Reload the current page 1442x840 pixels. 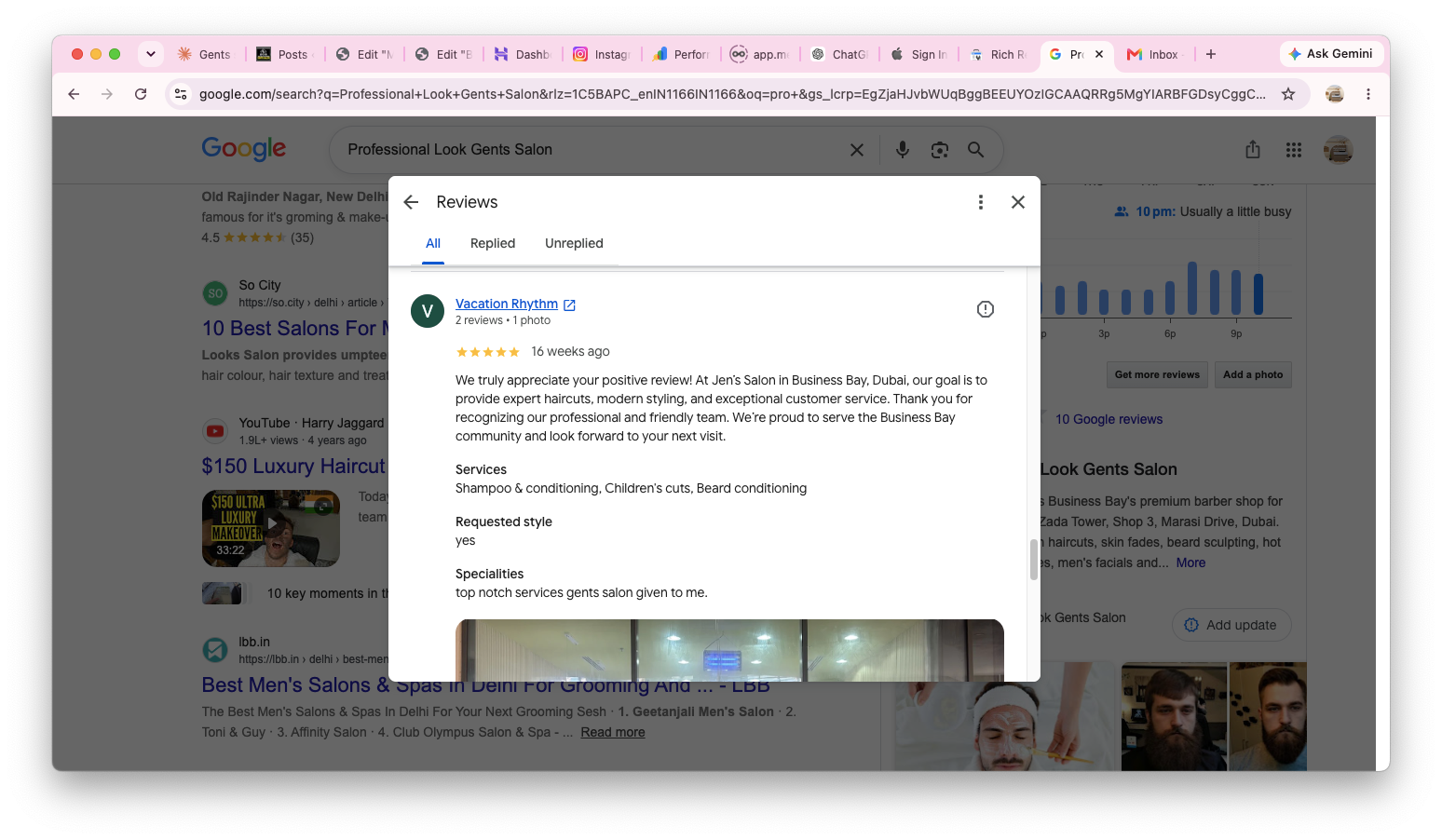coord(141,94)
